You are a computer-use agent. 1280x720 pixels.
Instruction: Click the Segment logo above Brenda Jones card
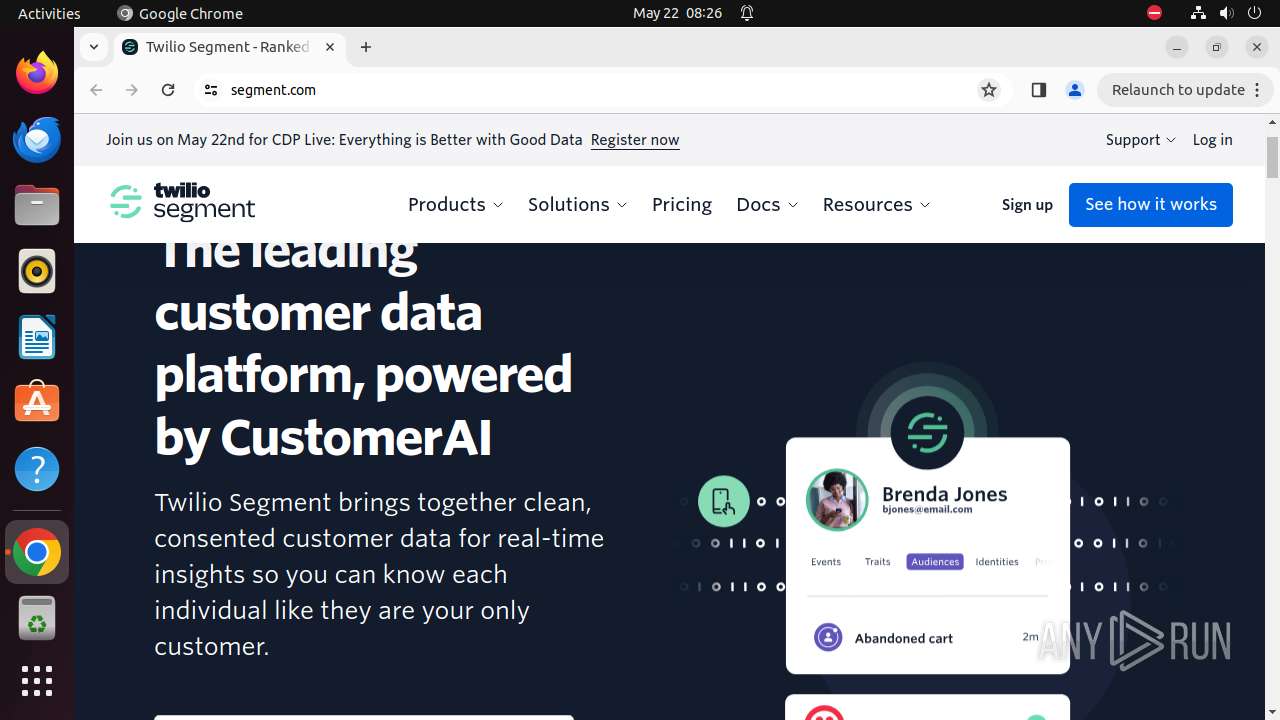click(927, 432)
